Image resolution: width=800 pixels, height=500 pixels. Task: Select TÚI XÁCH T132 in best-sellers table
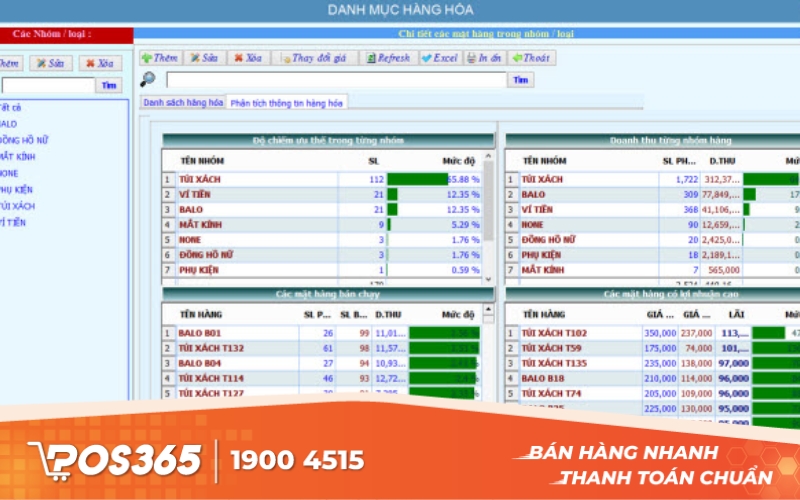coord(321,348)
